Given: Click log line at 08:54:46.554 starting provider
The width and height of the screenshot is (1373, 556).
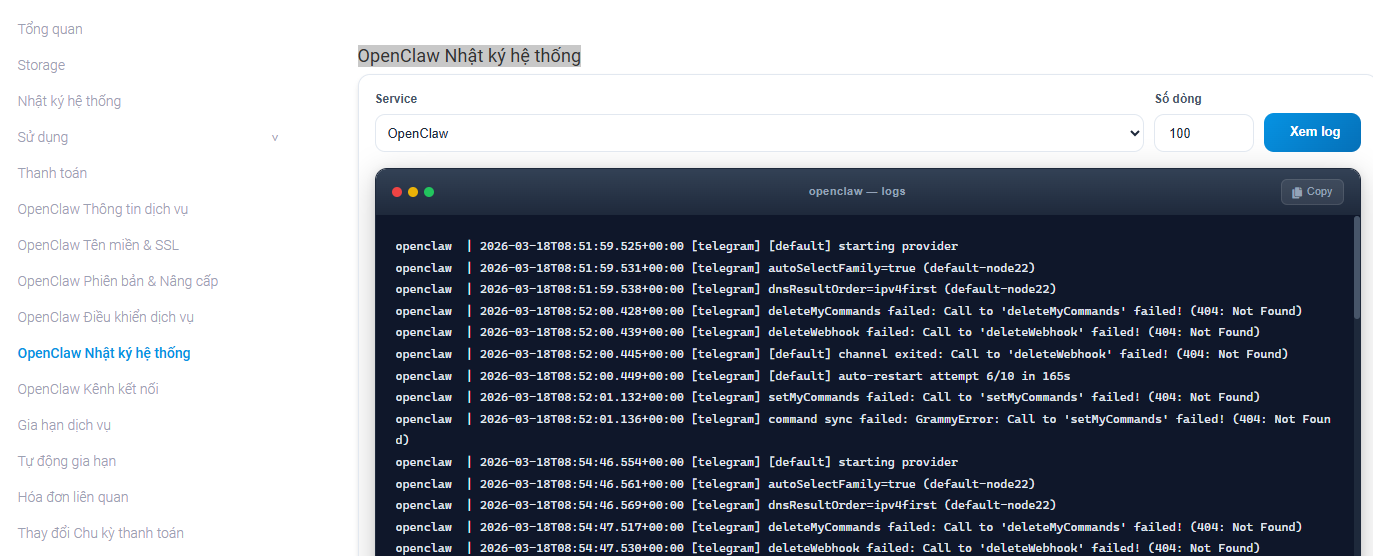Looking at the screenshot, I should click(x=676, y=462).
